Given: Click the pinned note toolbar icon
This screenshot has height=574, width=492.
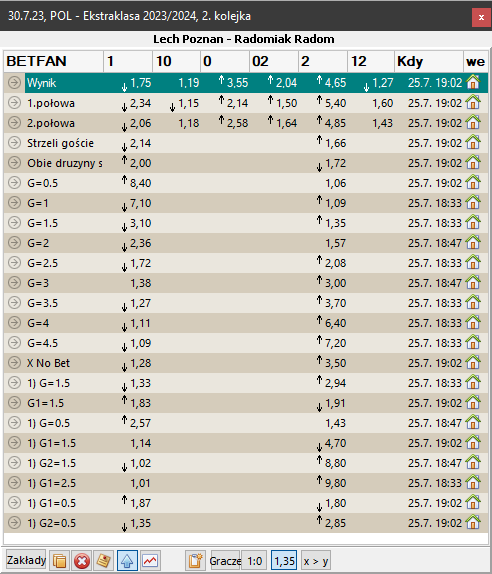Looking at the screenshot, I should tap(104, 560).
